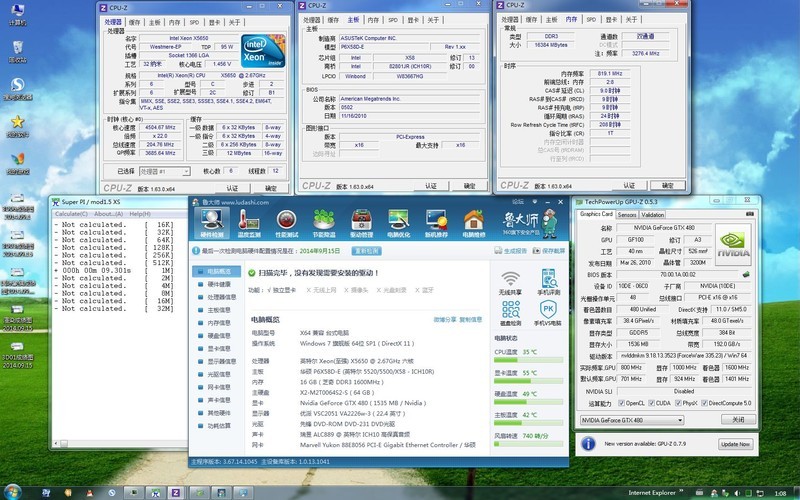This screenshot has height=500, width=800.
Task: Open 处理器 #1 selection dropdown in CPU-Z
Action: (164, 171)
